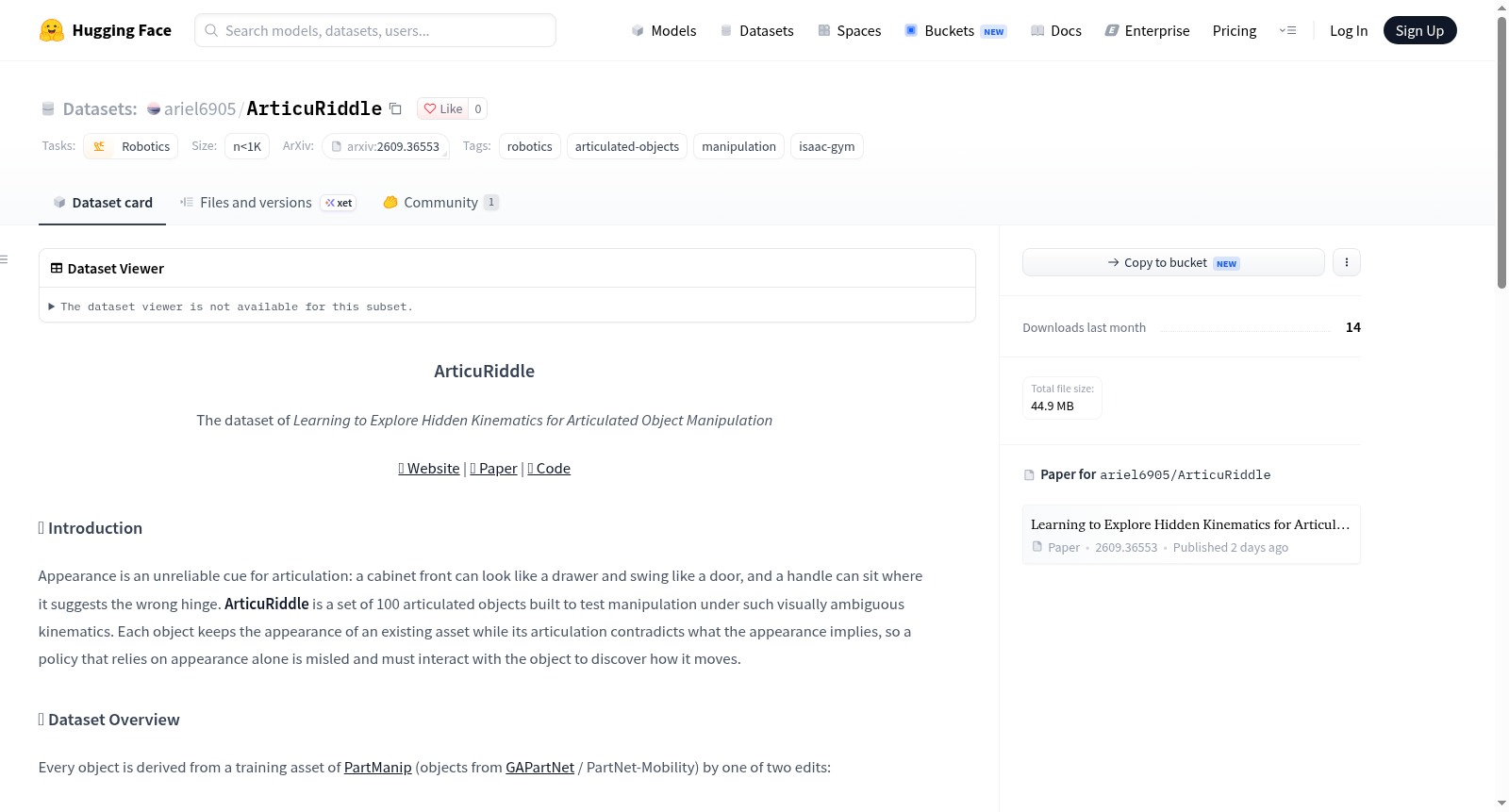
Task: Switch to Files and versions tab
Action: coord(268,203)
